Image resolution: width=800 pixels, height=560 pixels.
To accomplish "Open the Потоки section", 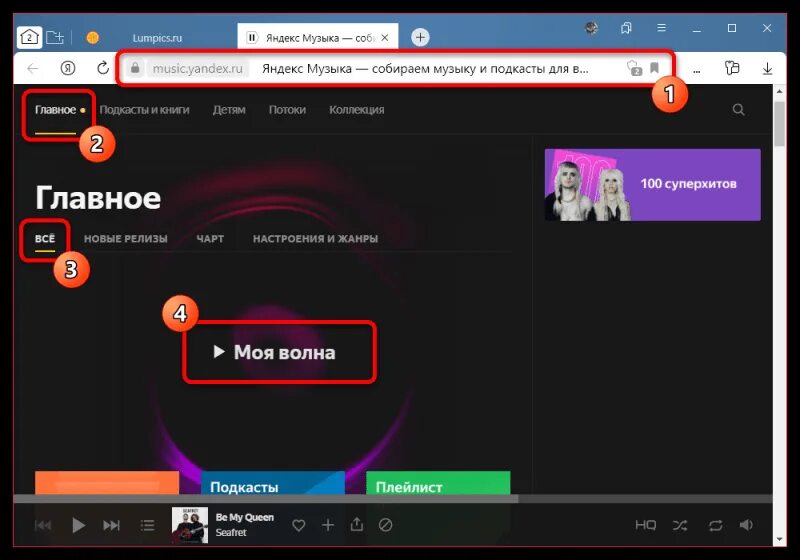I will click(x=287, y=110).
